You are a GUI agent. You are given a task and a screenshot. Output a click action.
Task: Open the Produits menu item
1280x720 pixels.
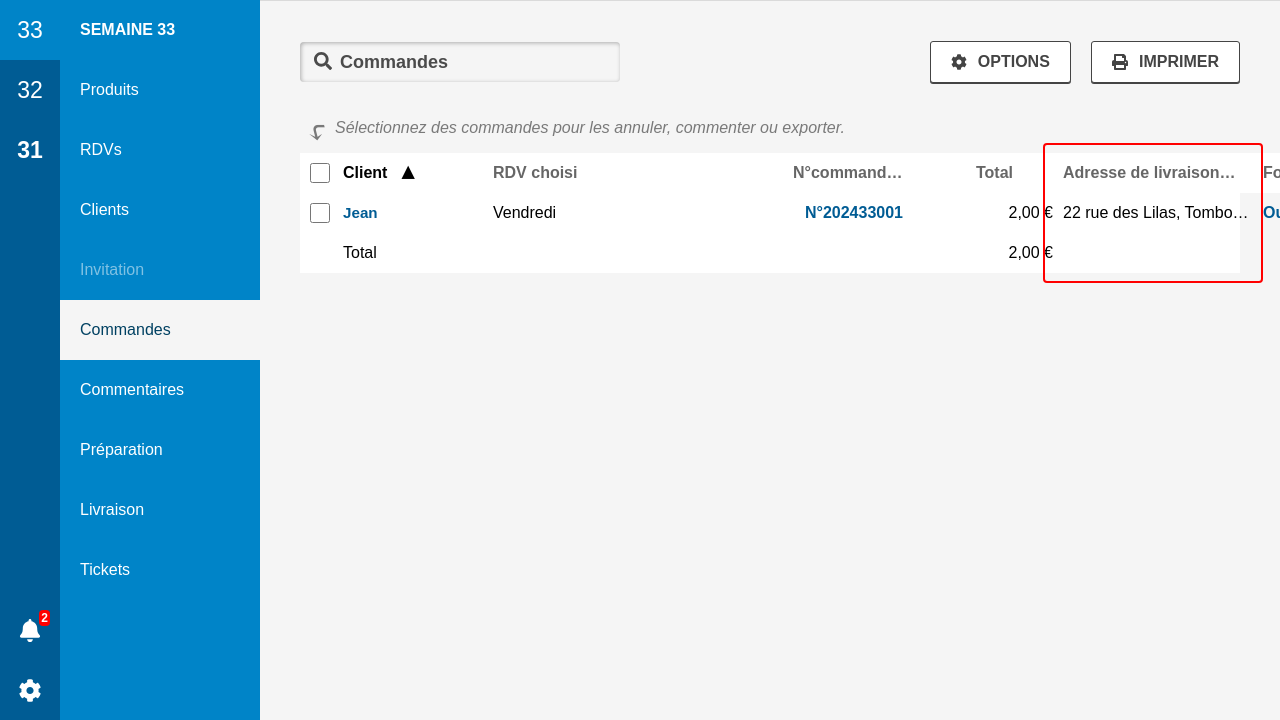(110, 90)
